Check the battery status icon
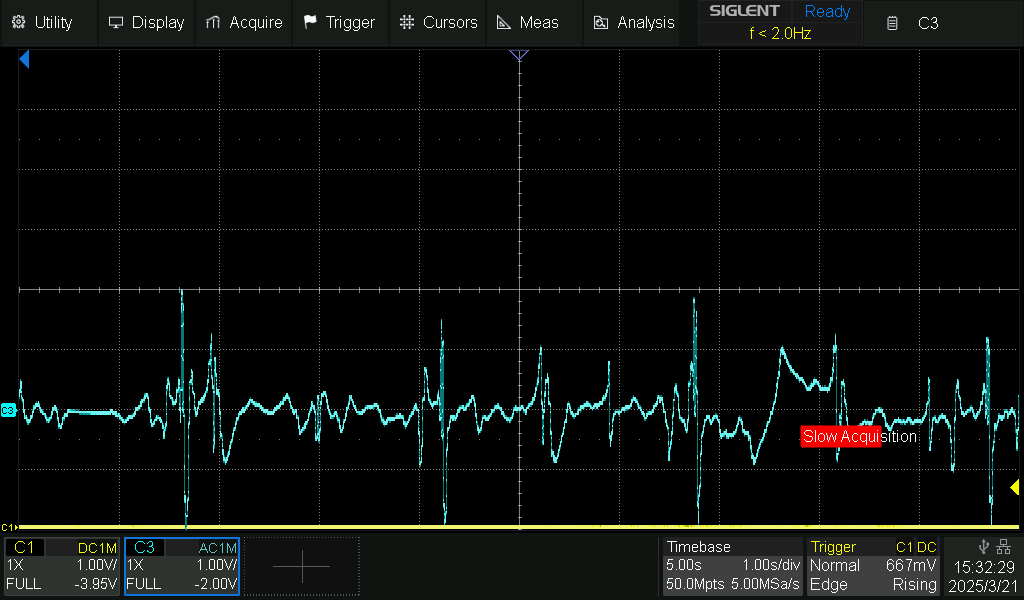Image resolution: width=1024 pixels, height=600 pixels. [891, 22]
